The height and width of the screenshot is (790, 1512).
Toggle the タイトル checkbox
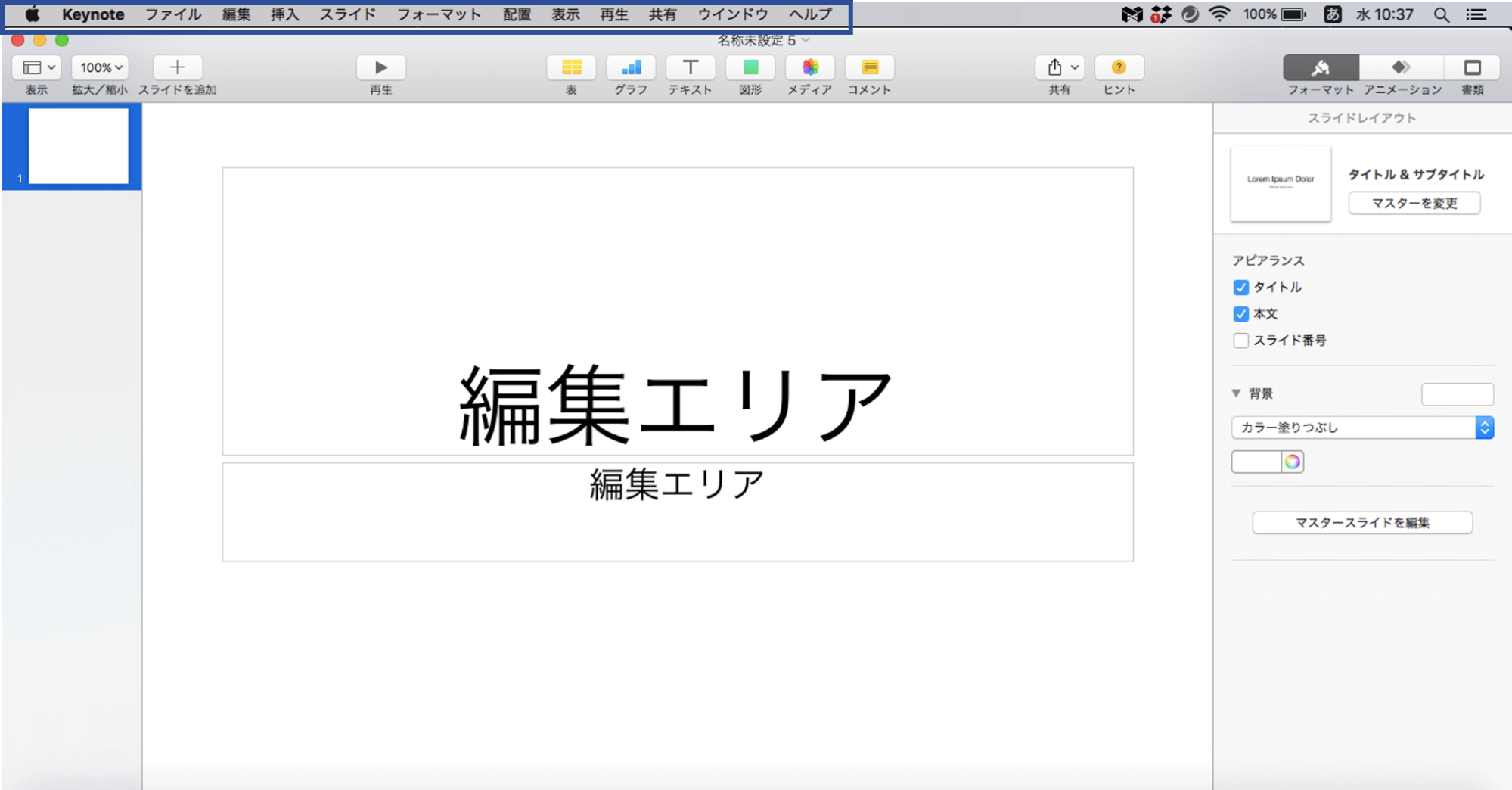click(x=1240, y=288)
